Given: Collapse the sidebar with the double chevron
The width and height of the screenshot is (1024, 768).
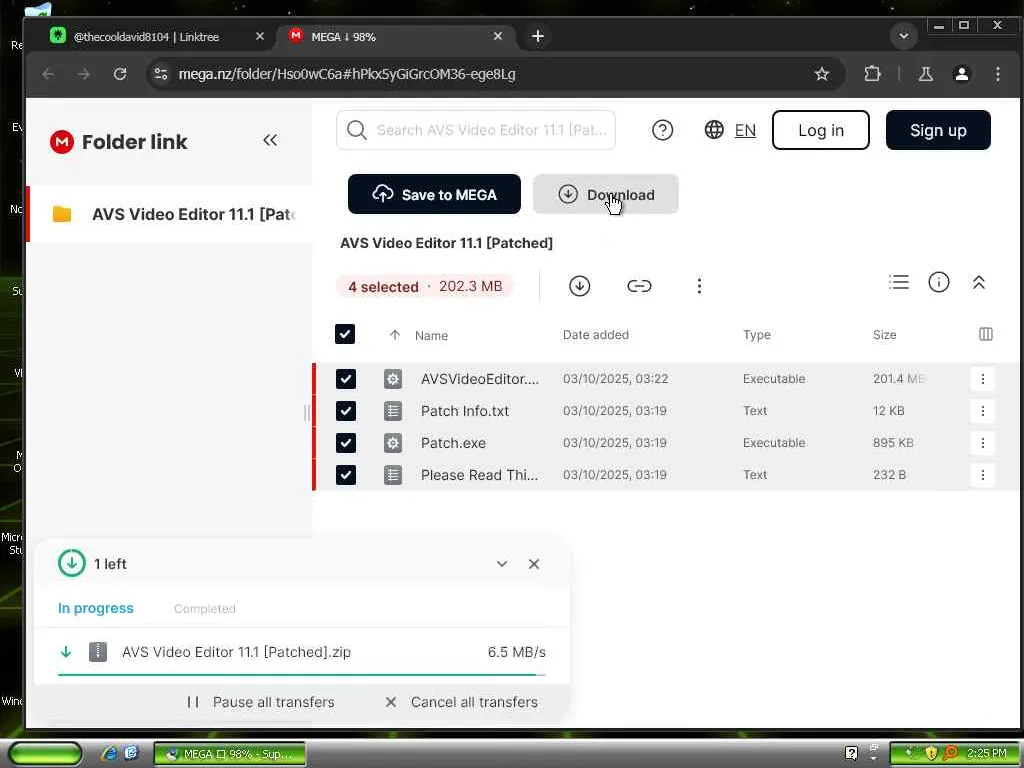Looking at the screenshot, I should tap(270, 140).
